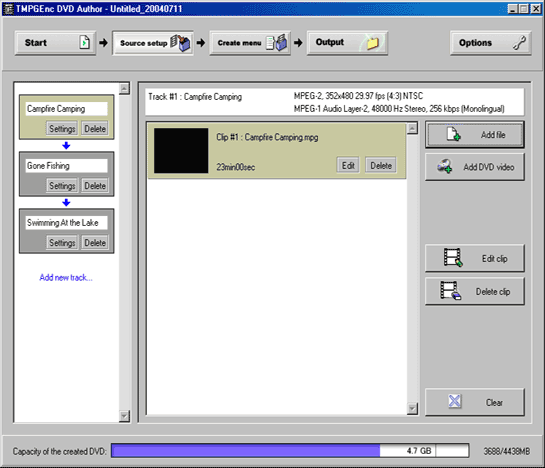Open Settings for the Gone Fishing track
This screenshot has height=468, width=545.
coord(62,186)
